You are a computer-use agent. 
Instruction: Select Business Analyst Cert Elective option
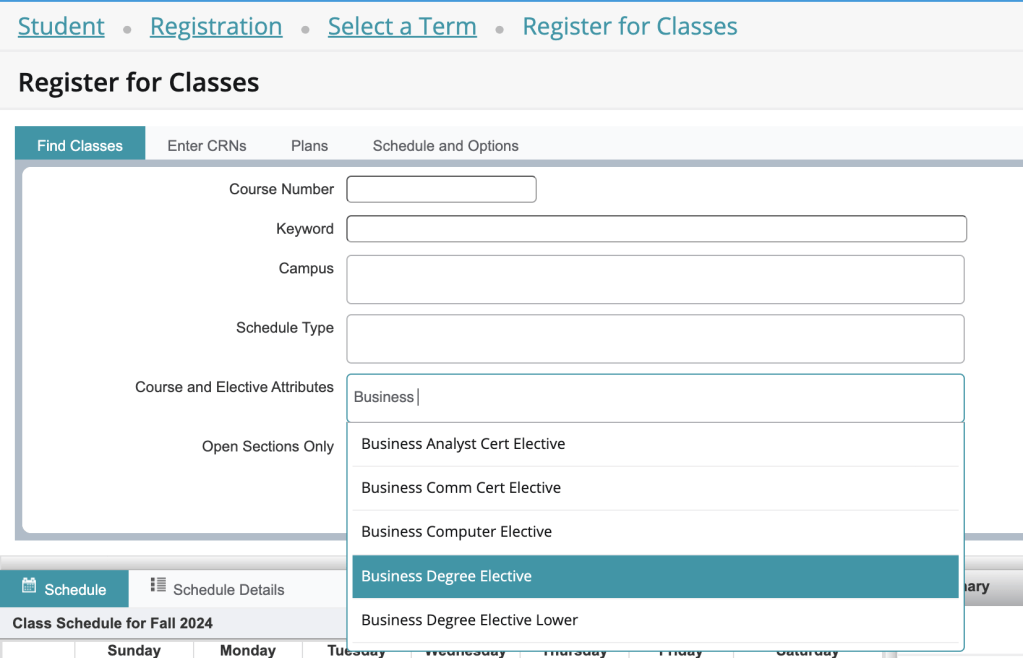(463, 444)
